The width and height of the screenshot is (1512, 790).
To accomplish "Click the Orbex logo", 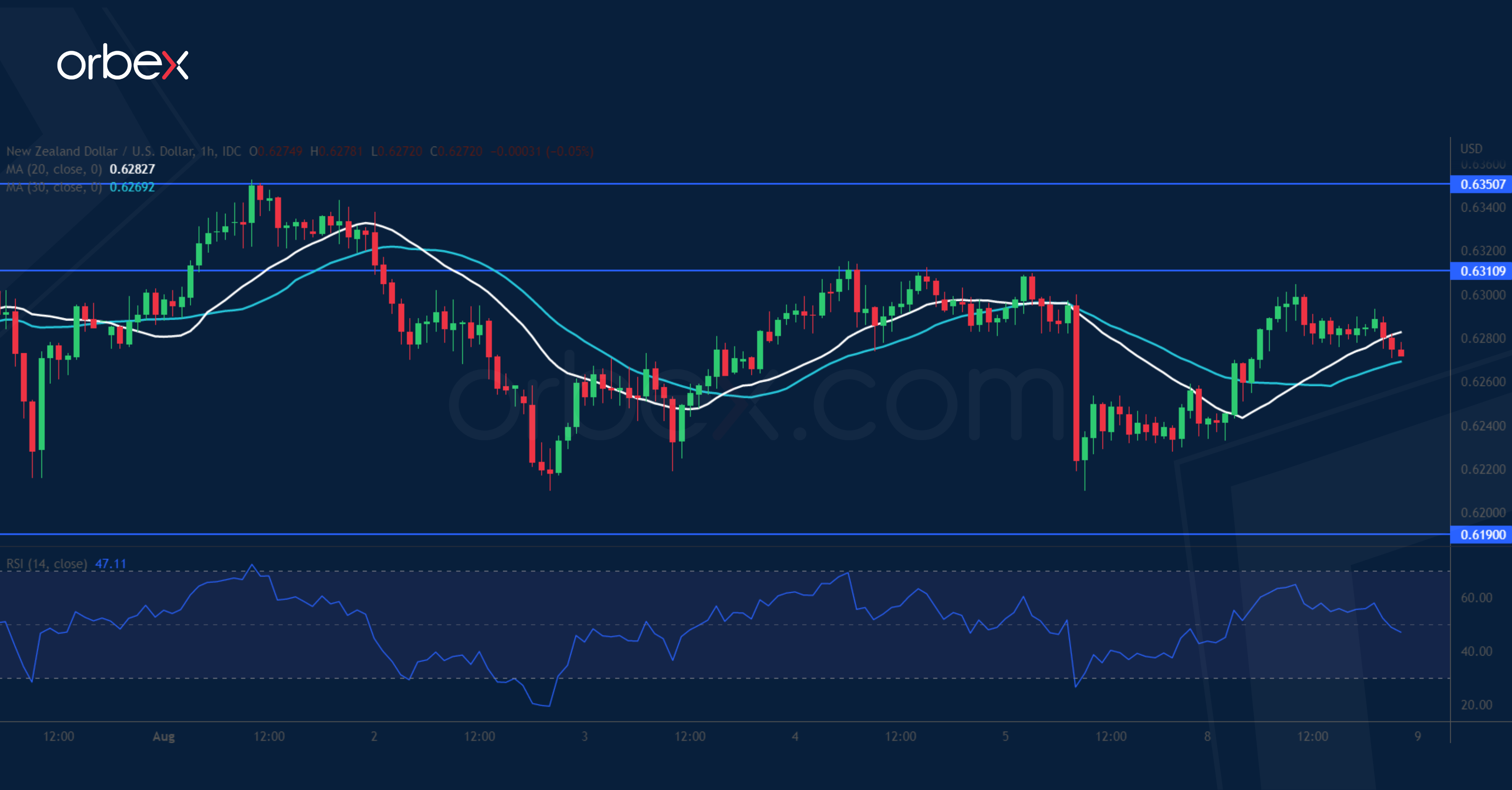I will tap(123, 62).
